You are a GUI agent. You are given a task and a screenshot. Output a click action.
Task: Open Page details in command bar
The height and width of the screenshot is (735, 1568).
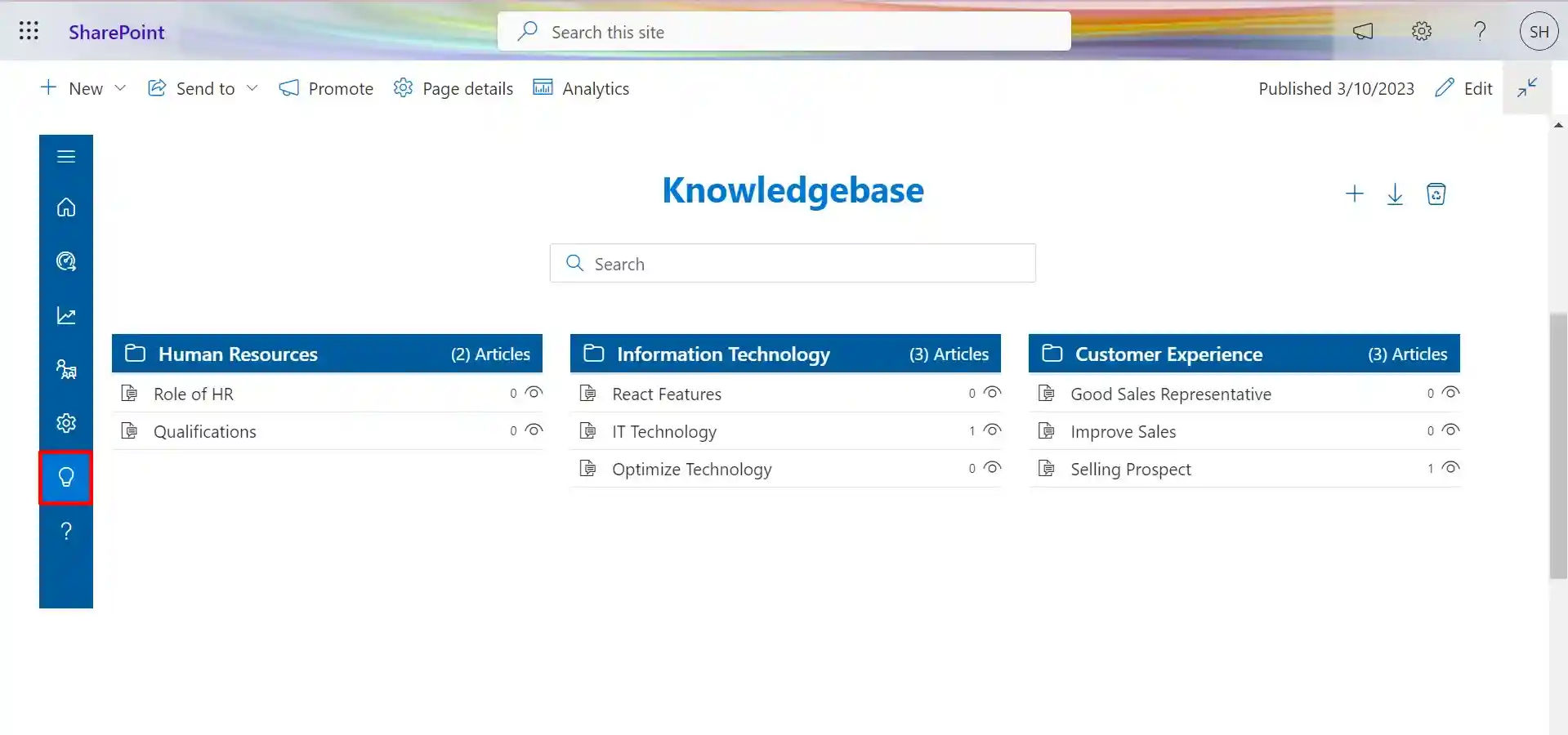tap(453, 88)
